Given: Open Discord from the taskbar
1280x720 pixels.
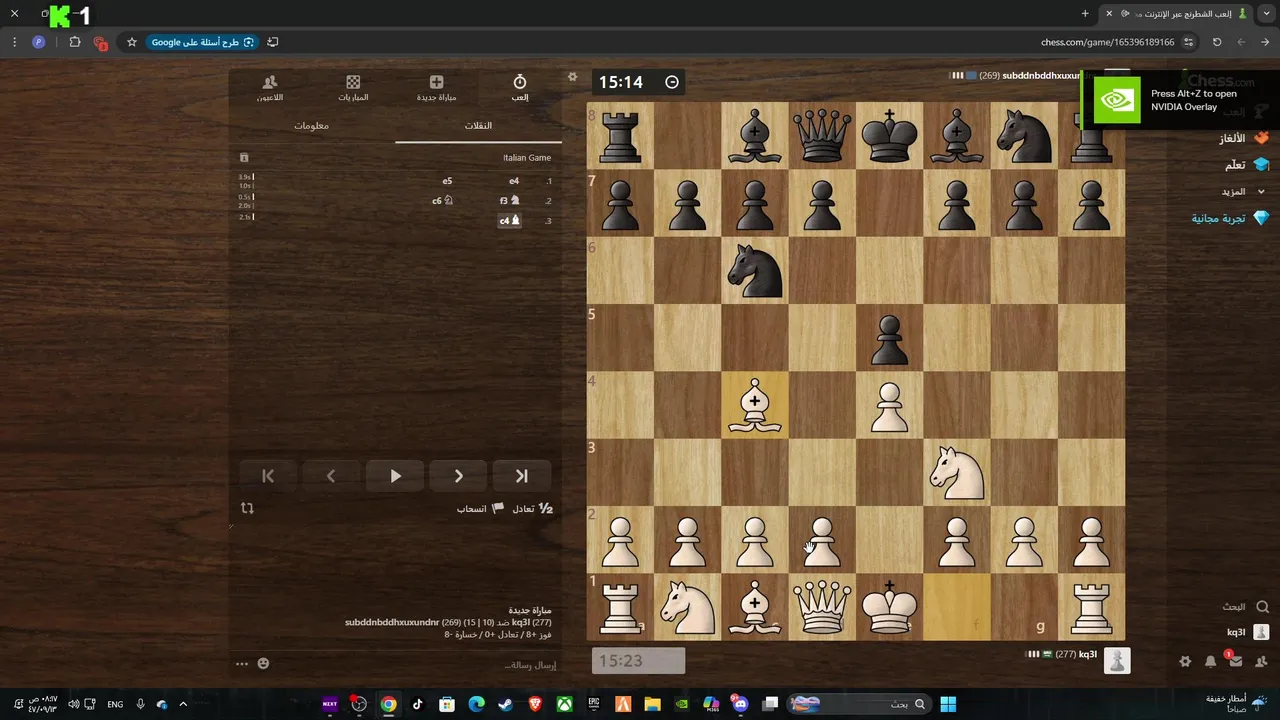Looking at the screenshot, I should pyautogui.click(x=740, y=704).
